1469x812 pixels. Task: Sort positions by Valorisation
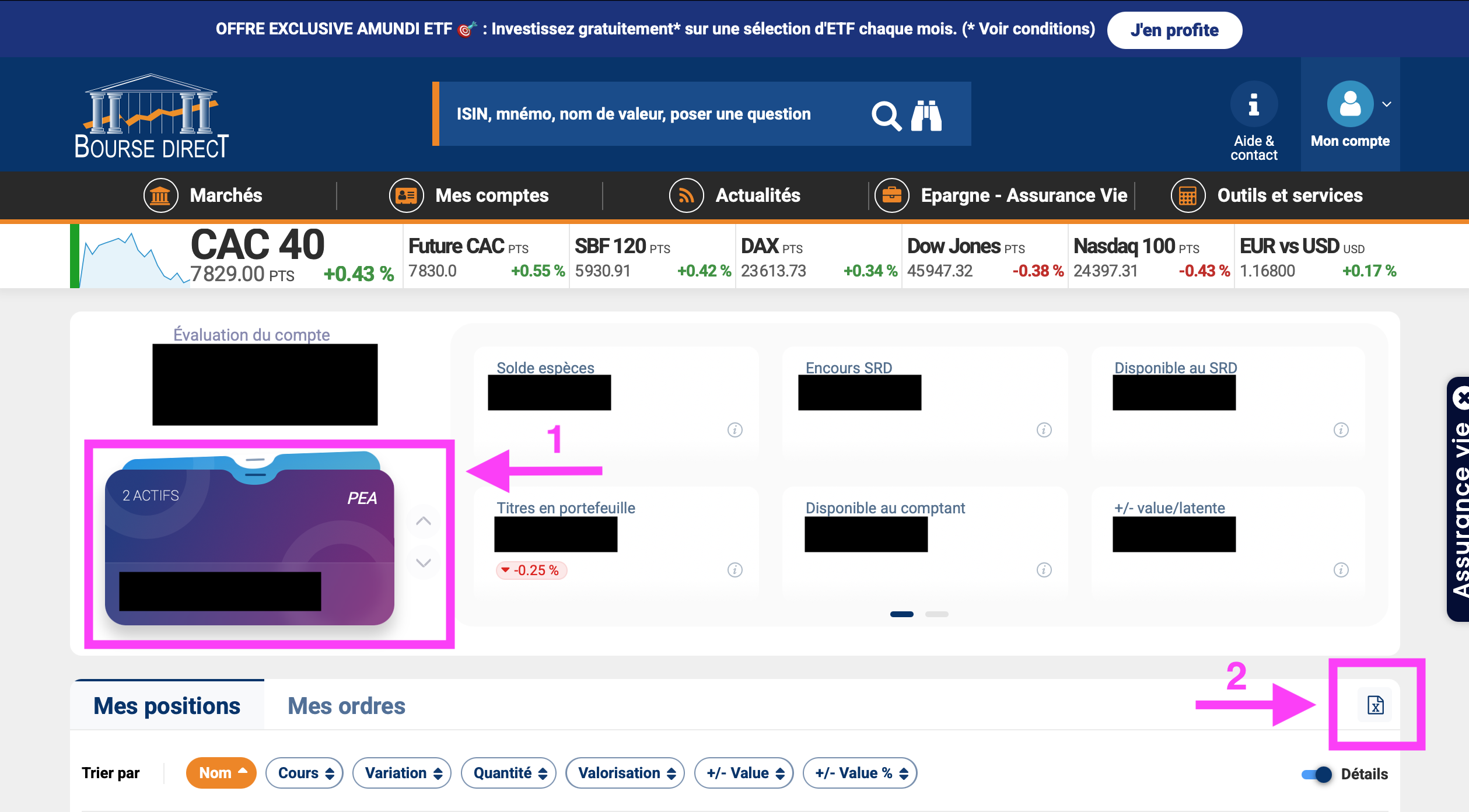[625, 773]
